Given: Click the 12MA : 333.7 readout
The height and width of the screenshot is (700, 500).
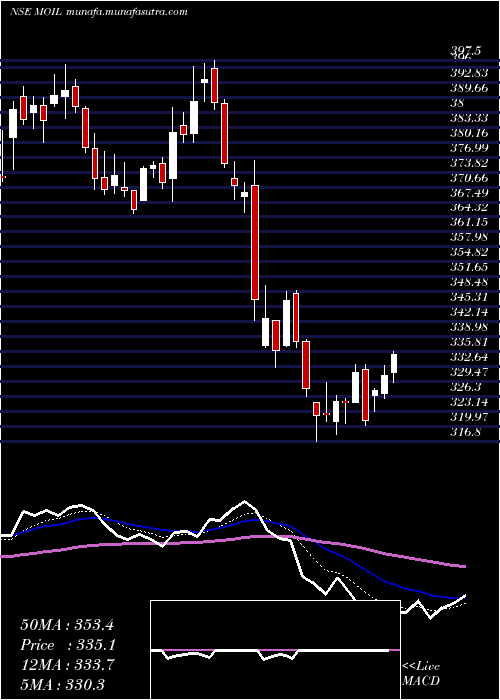Looking at the screenshot, I should [67, 665].
